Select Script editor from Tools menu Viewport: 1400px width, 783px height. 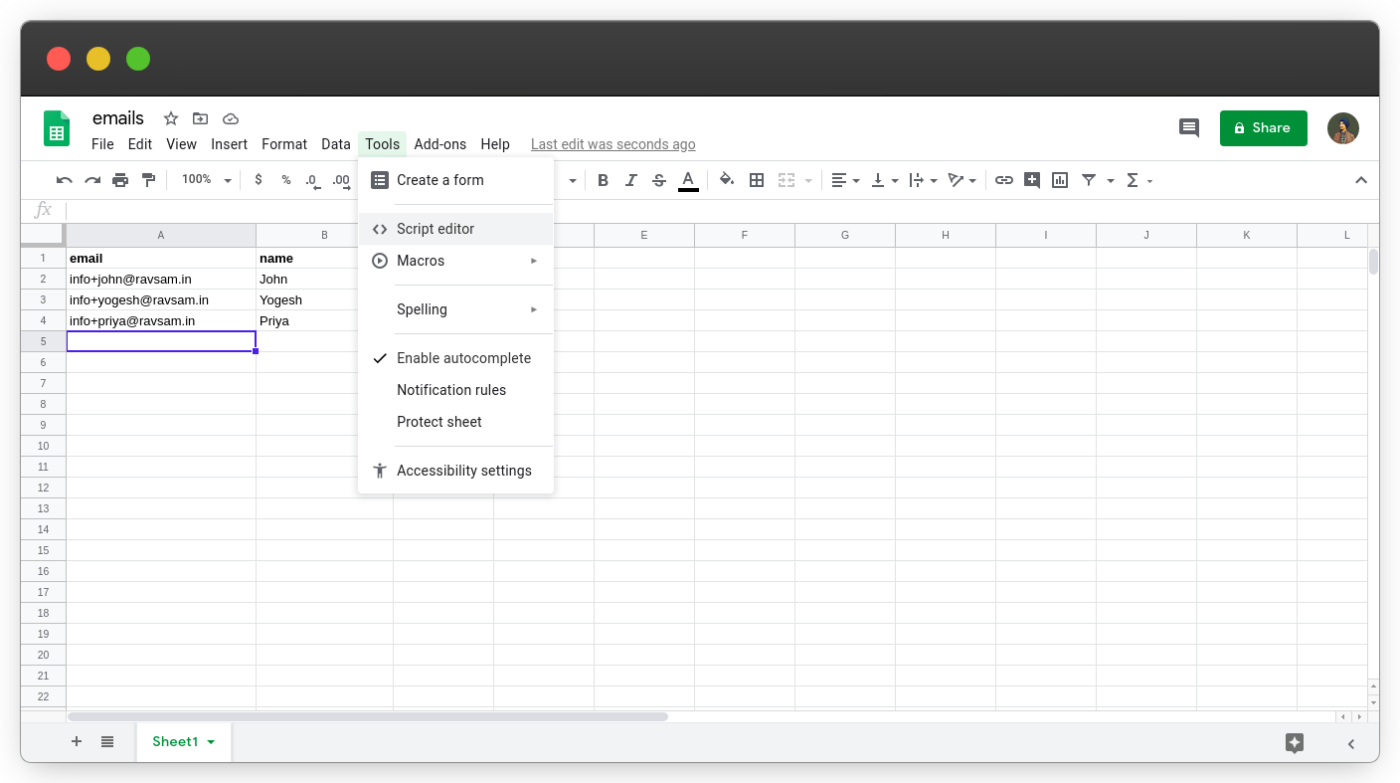434,228
